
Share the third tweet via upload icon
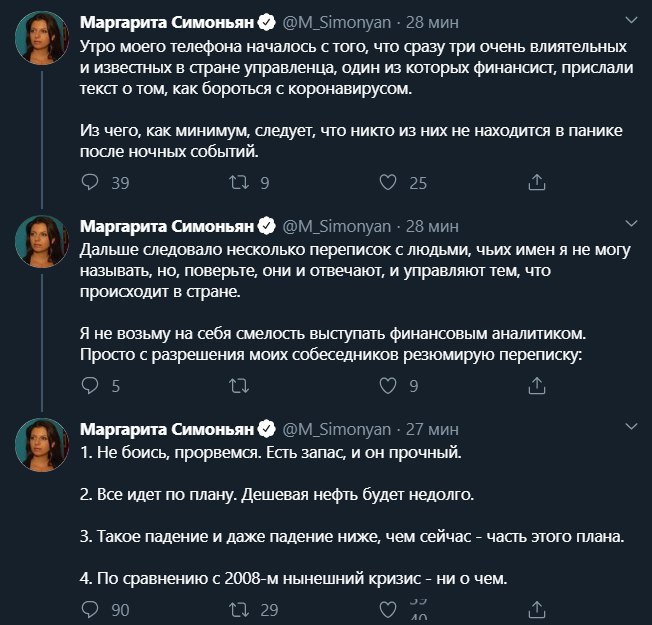tap(536, 609)
